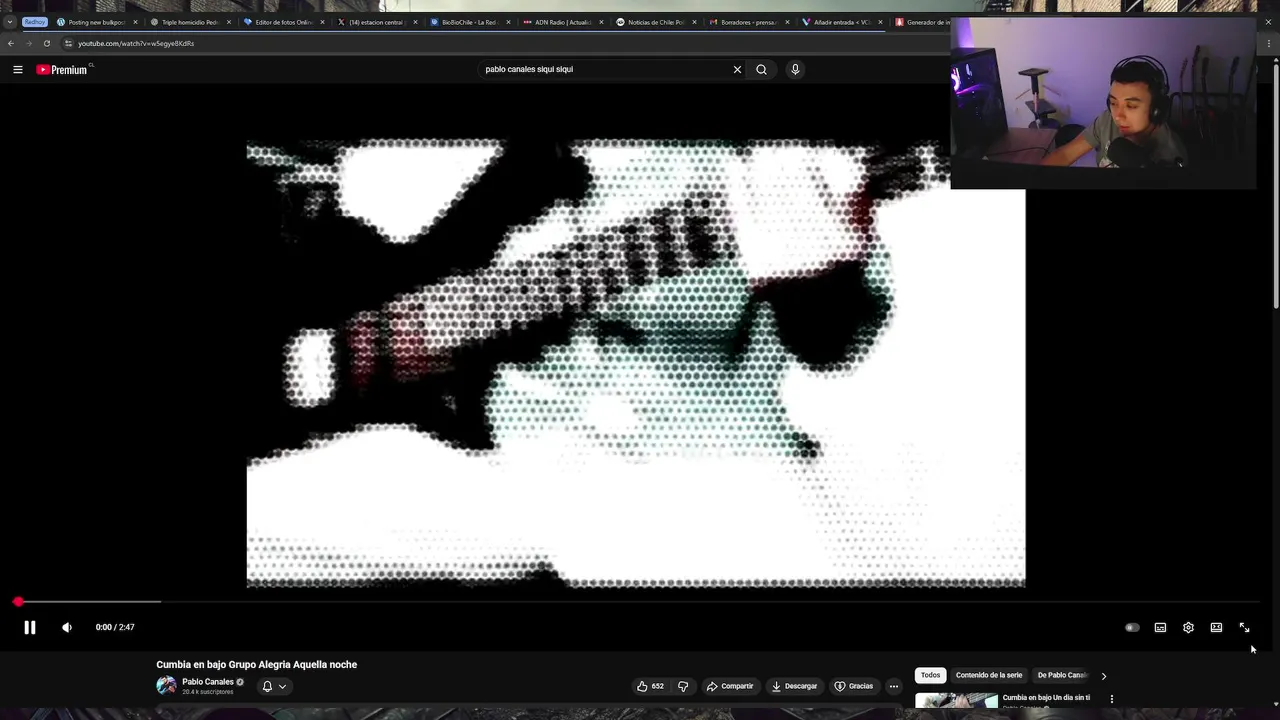
Task: Switch to the 'Generador de' tab
Action: coord(921,22)
